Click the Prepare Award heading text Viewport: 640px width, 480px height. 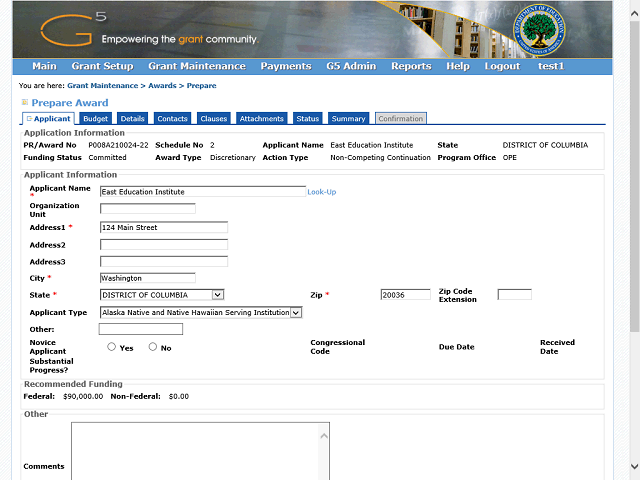(70, 102)
